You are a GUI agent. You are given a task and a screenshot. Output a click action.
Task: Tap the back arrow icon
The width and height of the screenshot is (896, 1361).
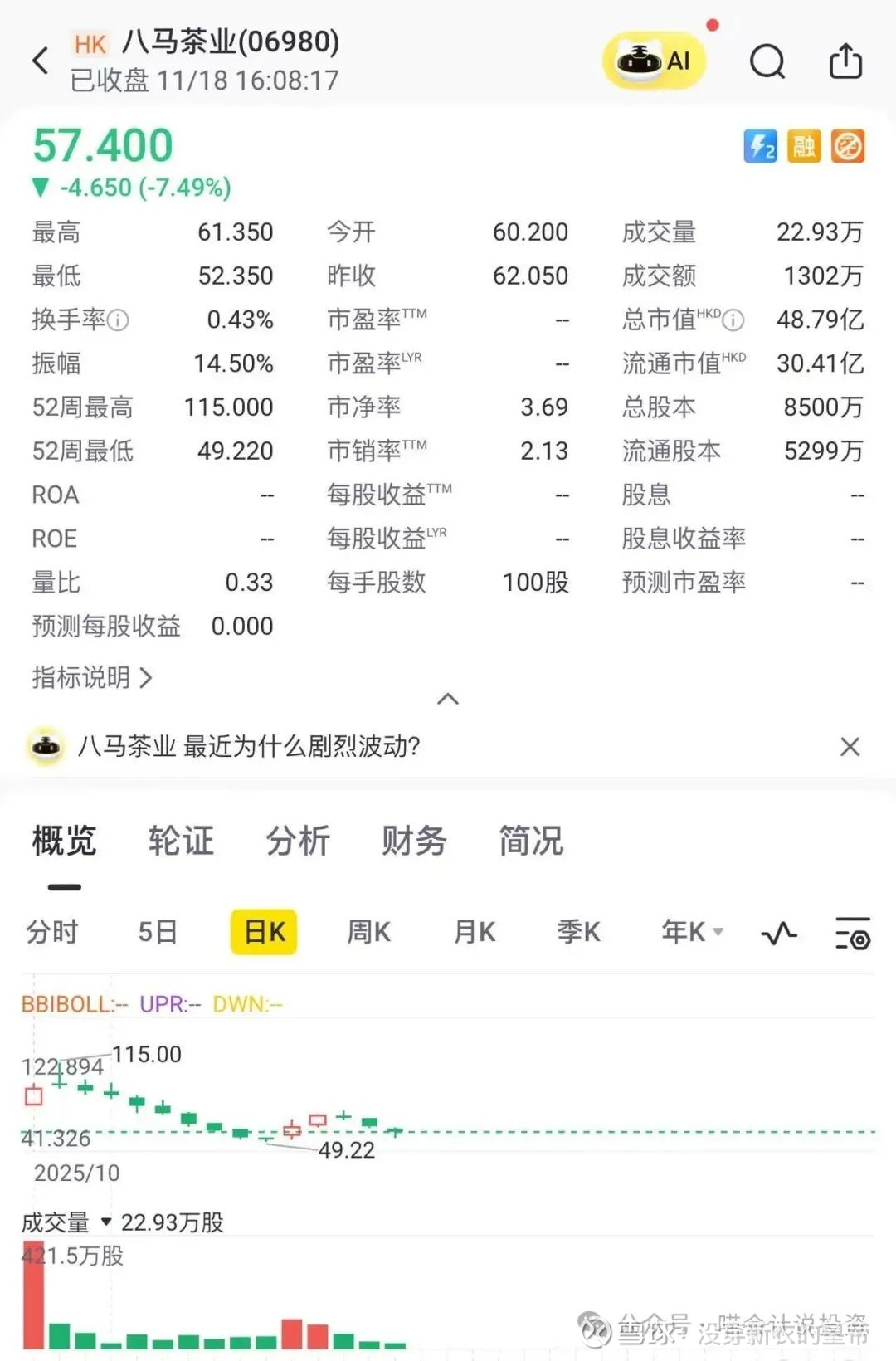[x=41, y=61]
